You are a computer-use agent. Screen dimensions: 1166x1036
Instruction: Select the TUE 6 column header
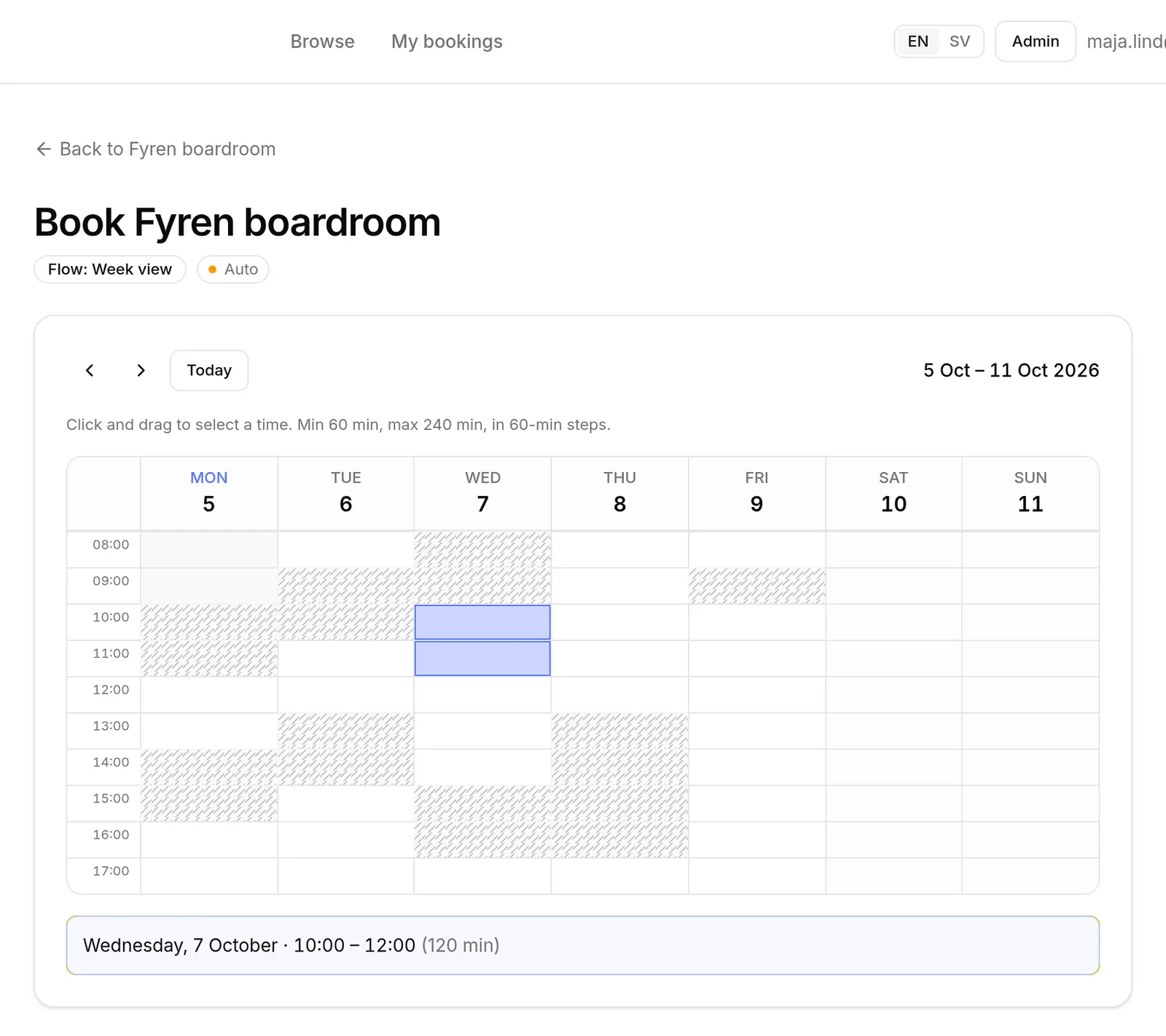pyautogui.click(x=346, y=493)
